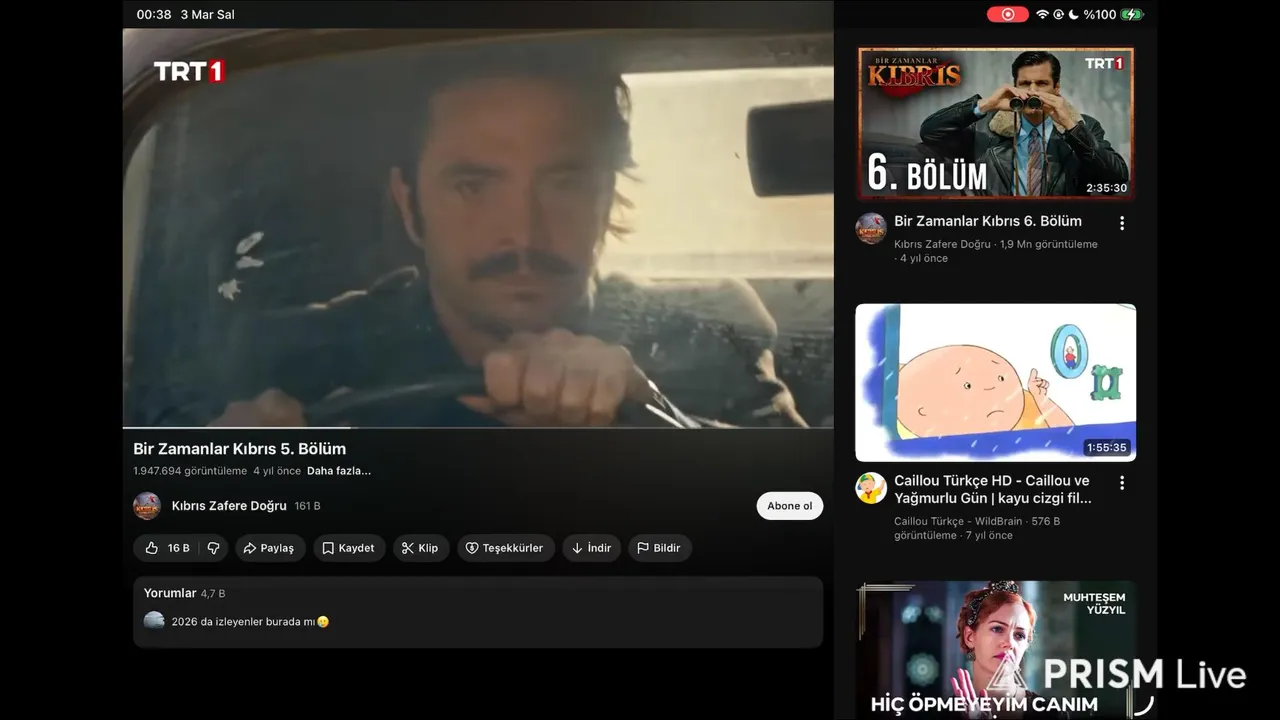
Task: Subscribe using Abone ol button
Action: point(789,506)
